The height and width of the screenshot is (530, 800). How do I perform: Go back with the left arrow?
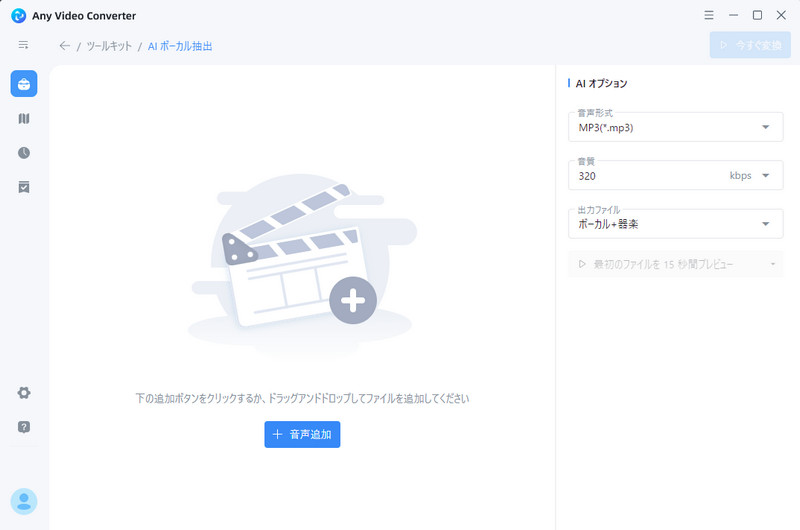[64, 46]
